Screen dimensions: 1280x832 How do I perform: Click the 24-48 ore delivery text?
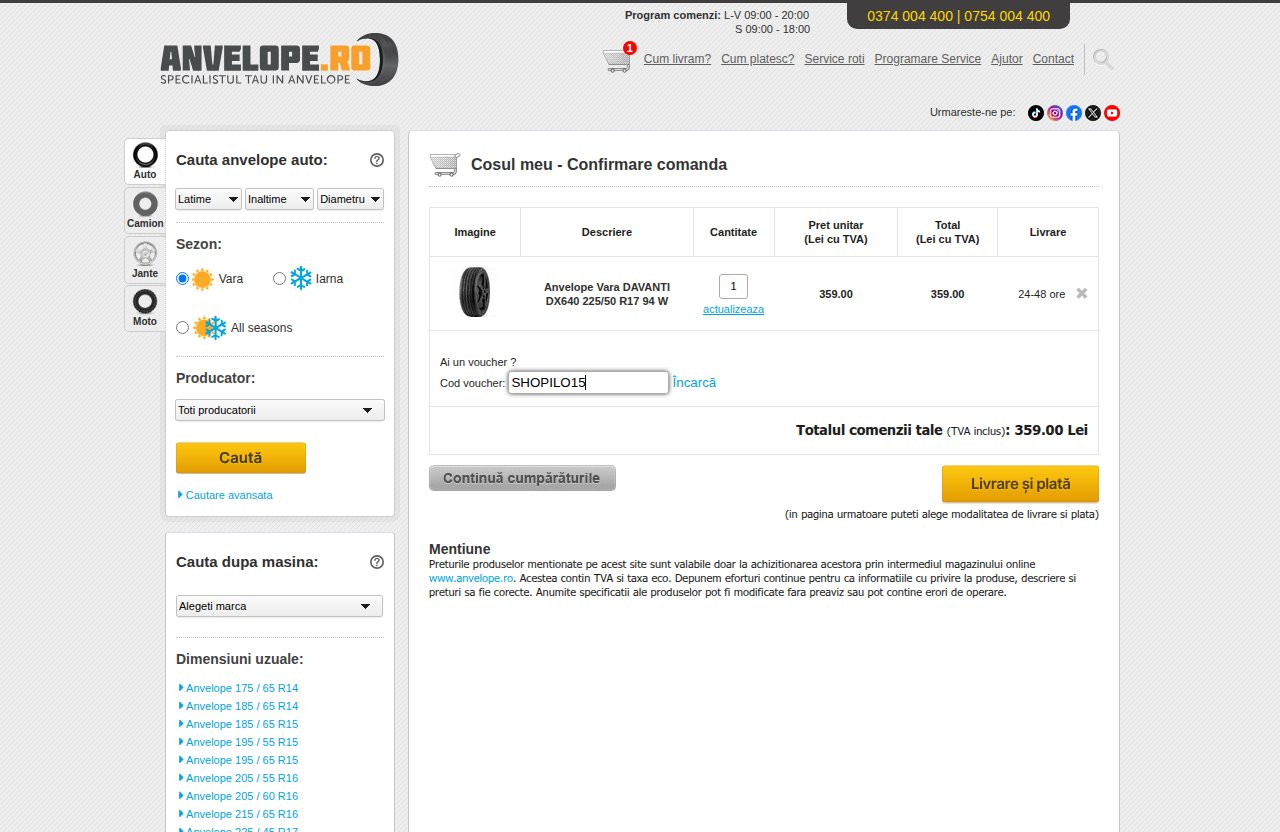pos(1041,294)
